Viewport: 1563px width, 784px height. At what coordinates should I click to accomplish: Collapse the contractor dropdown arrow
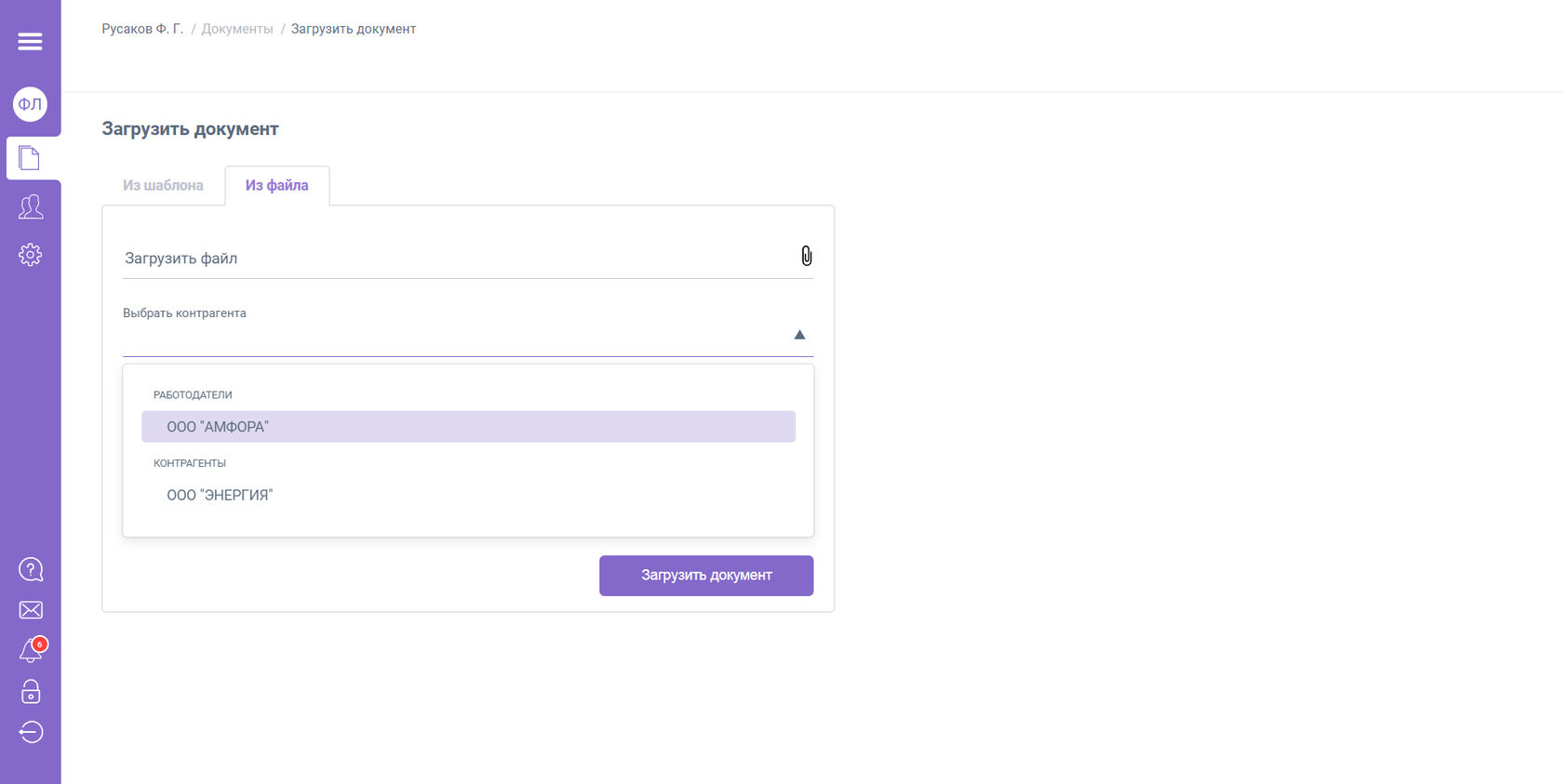[799, 335]
